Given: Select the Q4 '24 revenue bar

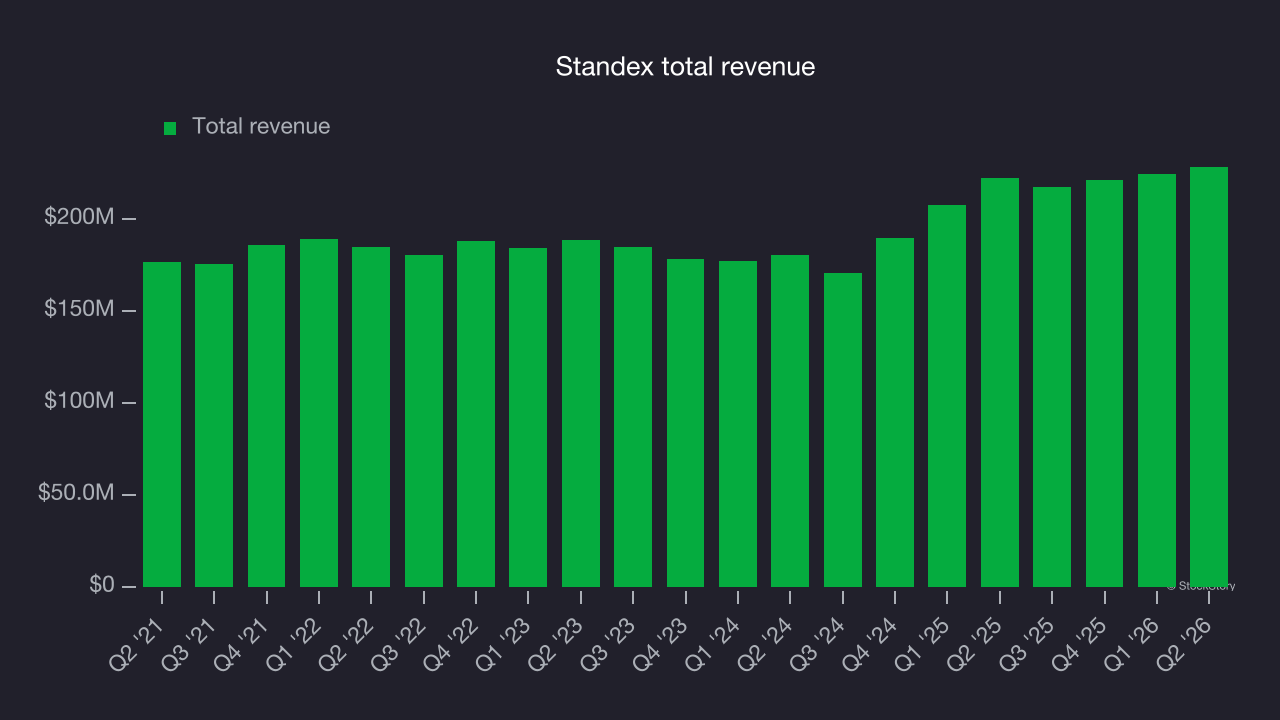Looking at the screenshot, I should click(895, 412).
